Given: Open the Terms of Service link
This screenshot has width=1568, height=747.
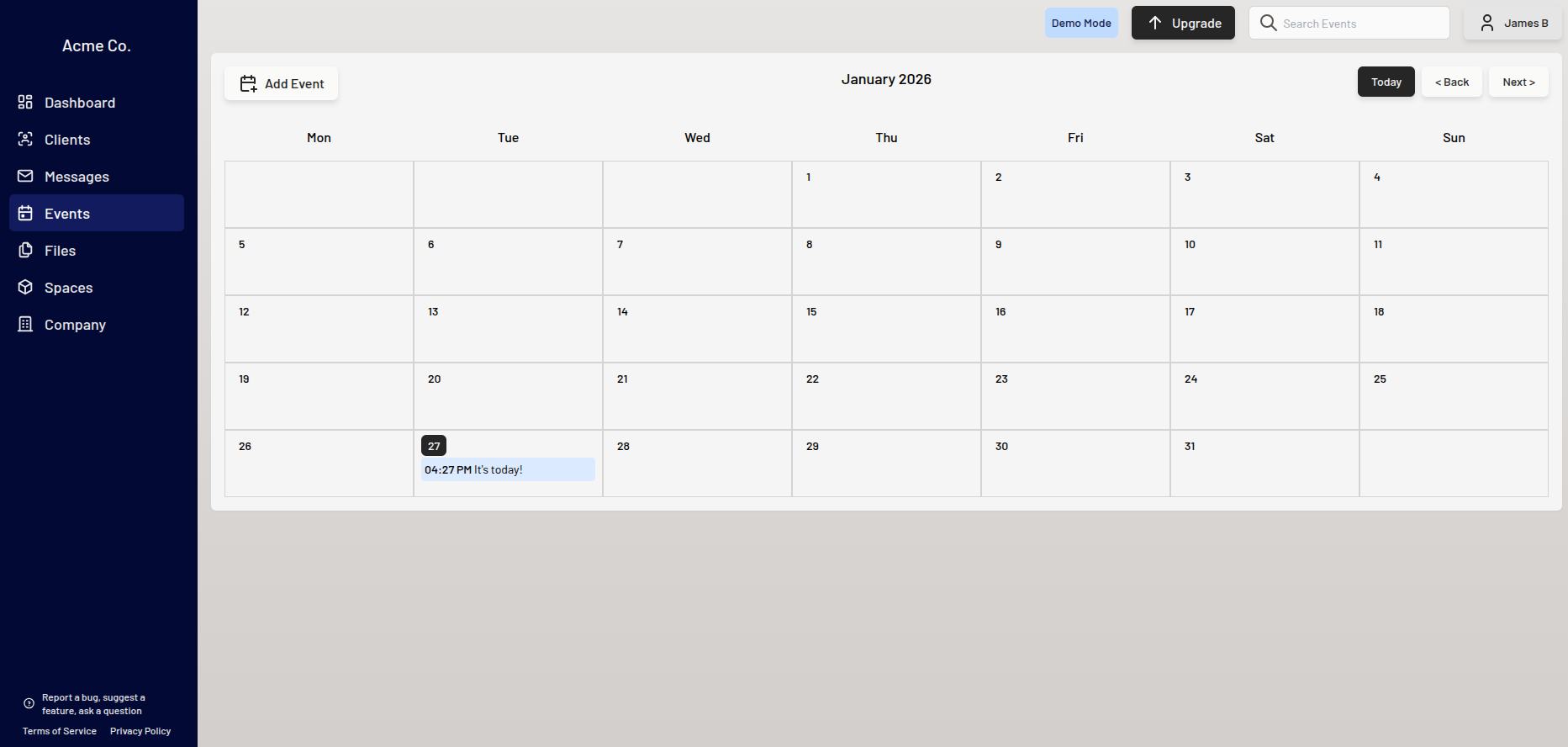Looking at the screenshot, I should click(x=60, y=731).
